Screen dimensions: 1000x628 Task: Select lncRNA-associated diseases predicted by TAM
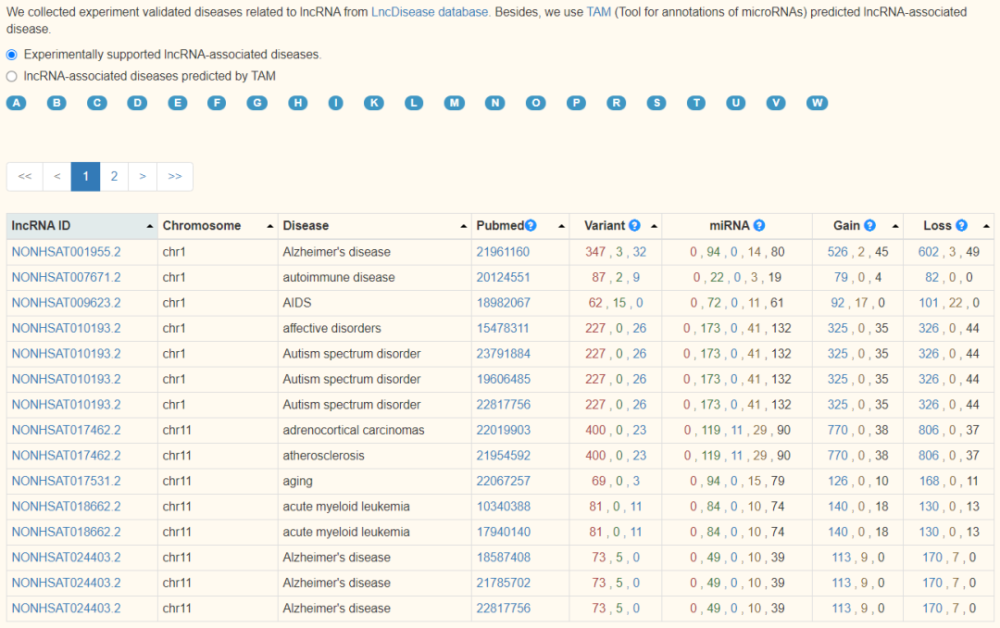tap(12, 76)
